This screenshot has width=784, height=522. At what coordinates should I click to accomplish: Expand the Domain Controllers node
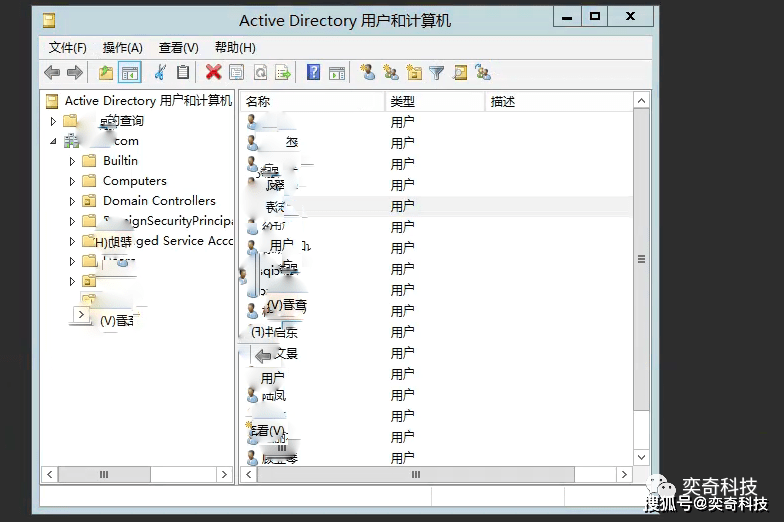click(x=72, y=201)
